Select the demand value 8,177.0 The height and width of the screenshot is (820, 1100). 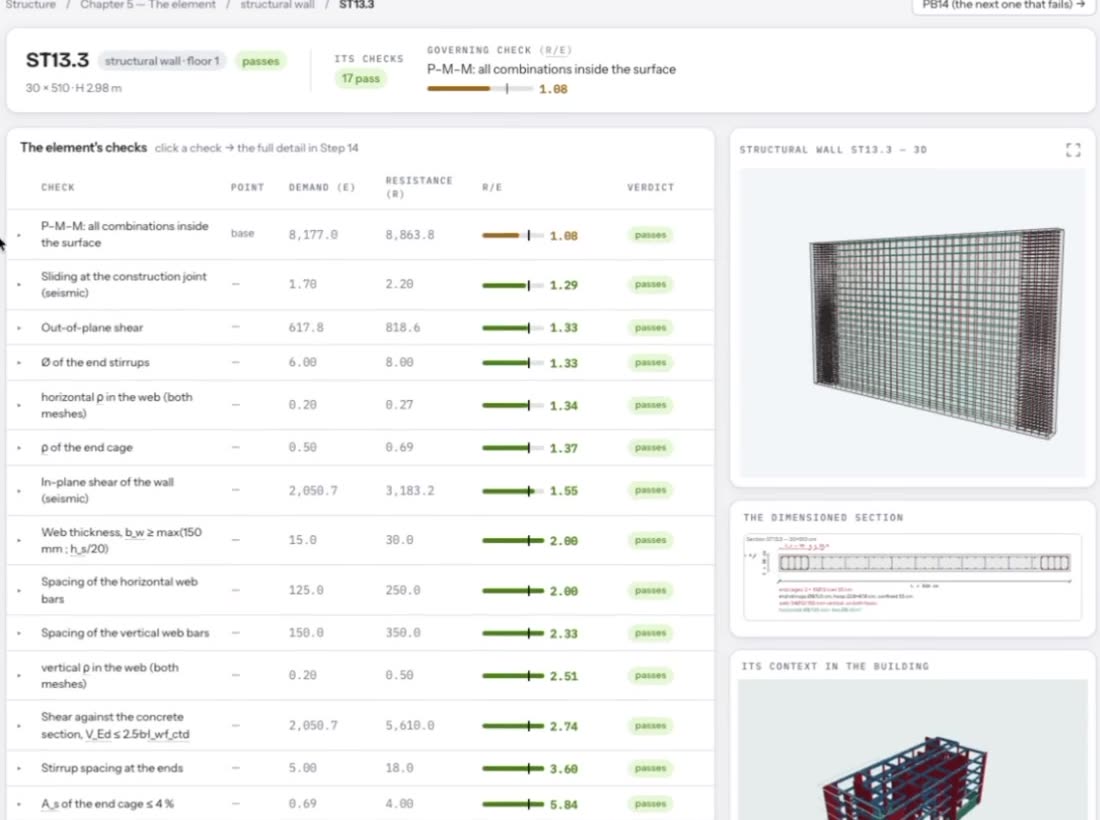pyautogui.click(x=313, y=235)
